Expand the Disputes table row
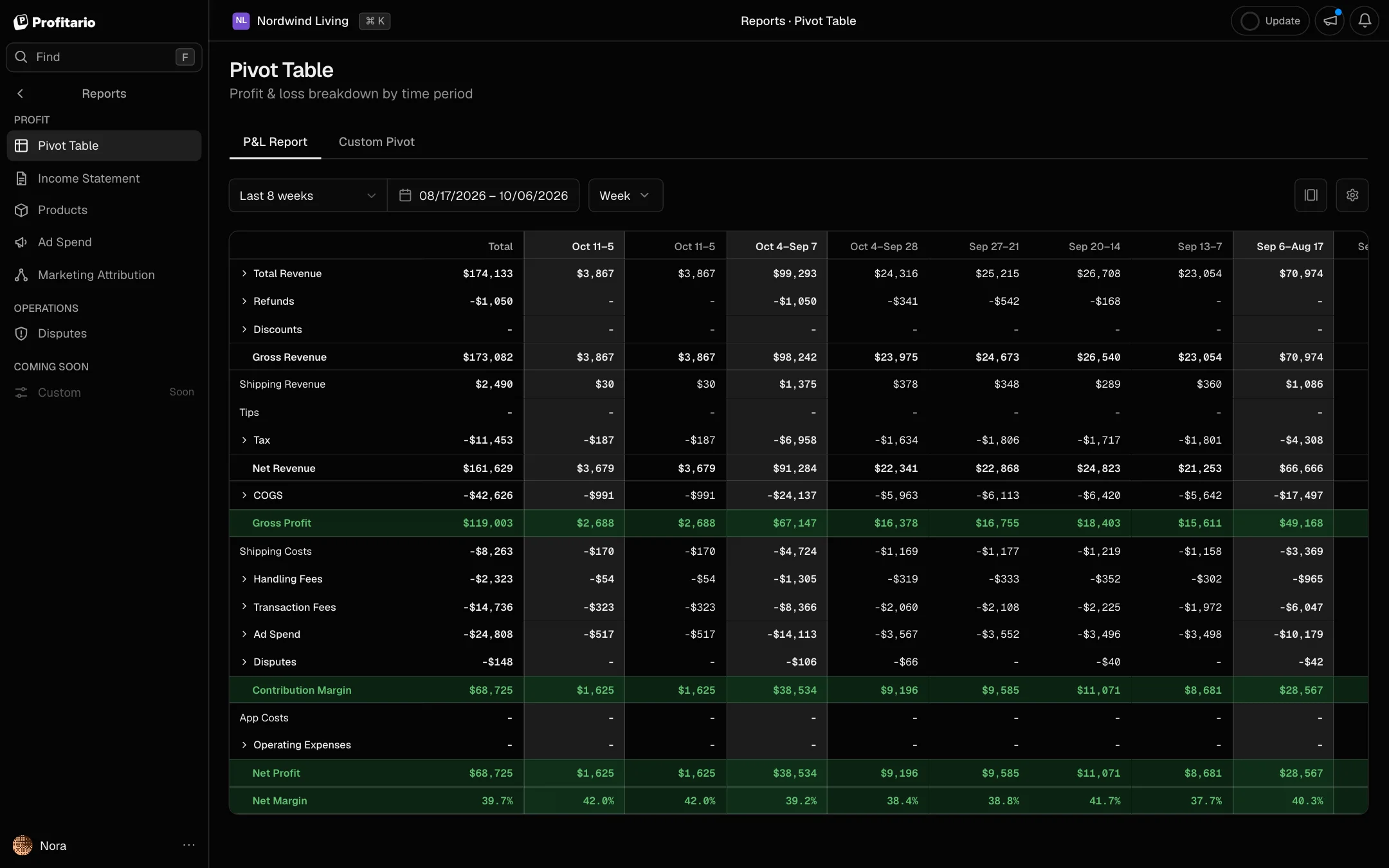Image resolution: width=1389 pixels, height=868 pixels. click(244, 662)
